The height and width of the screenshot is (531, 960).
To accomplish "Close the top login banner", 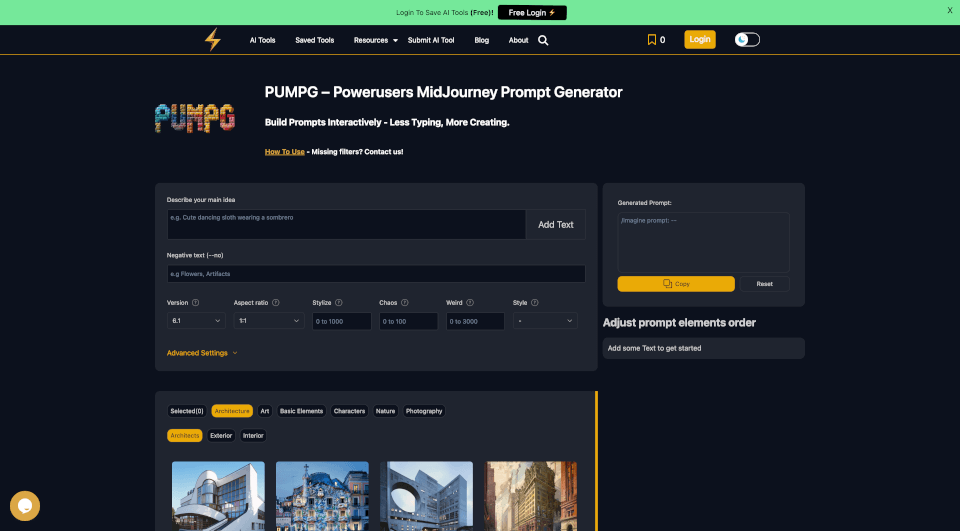I will pos(950,10).
